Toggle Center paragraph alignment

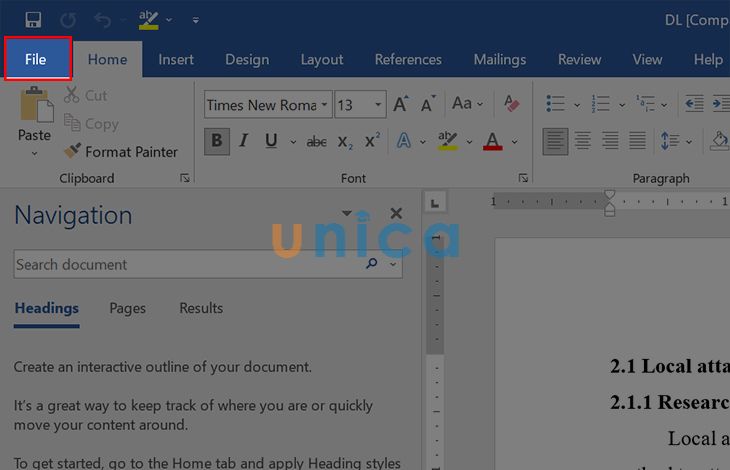click(583, 141)
